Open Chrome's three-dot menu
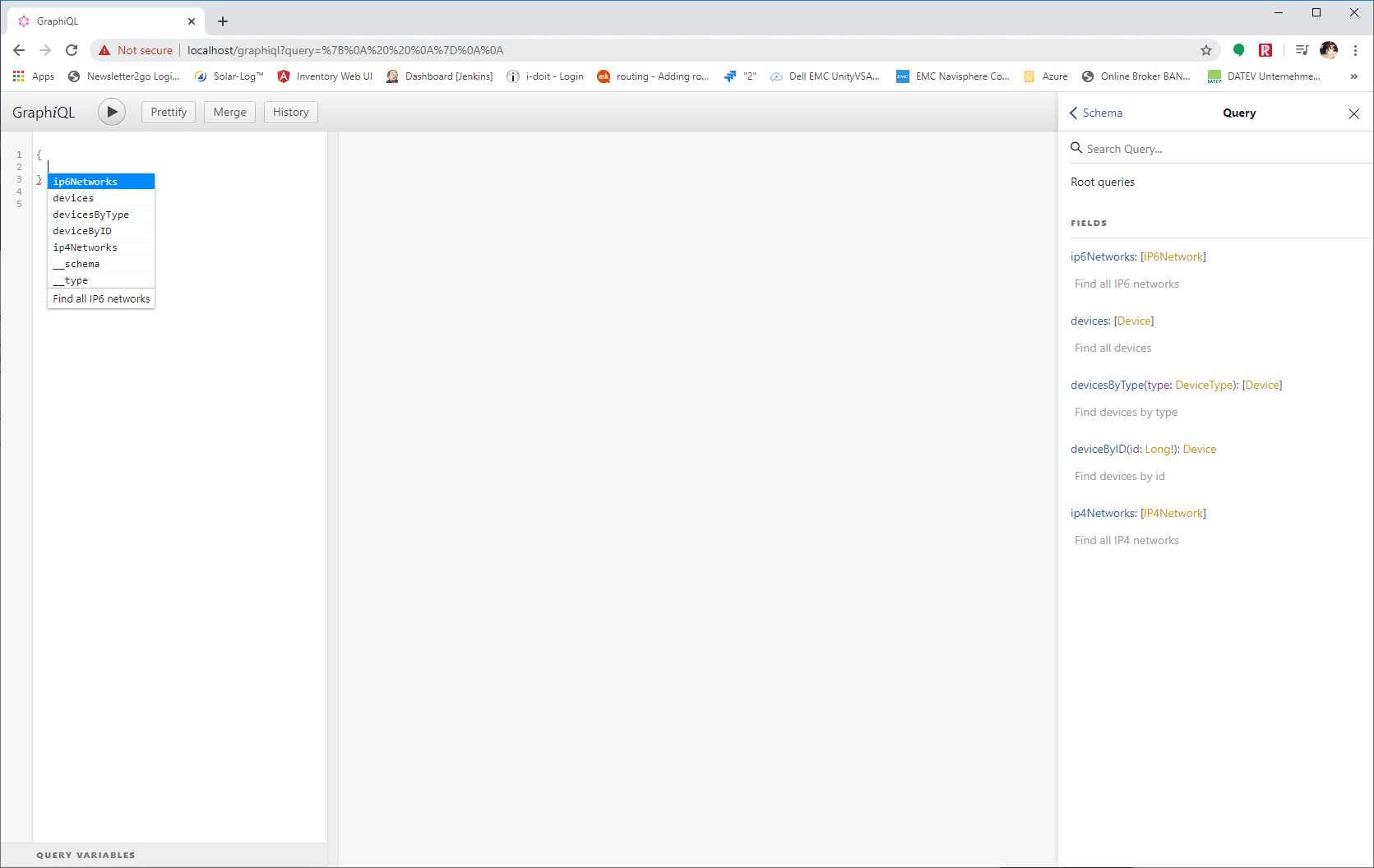 pyautogui.click(x=1355, y=50)
